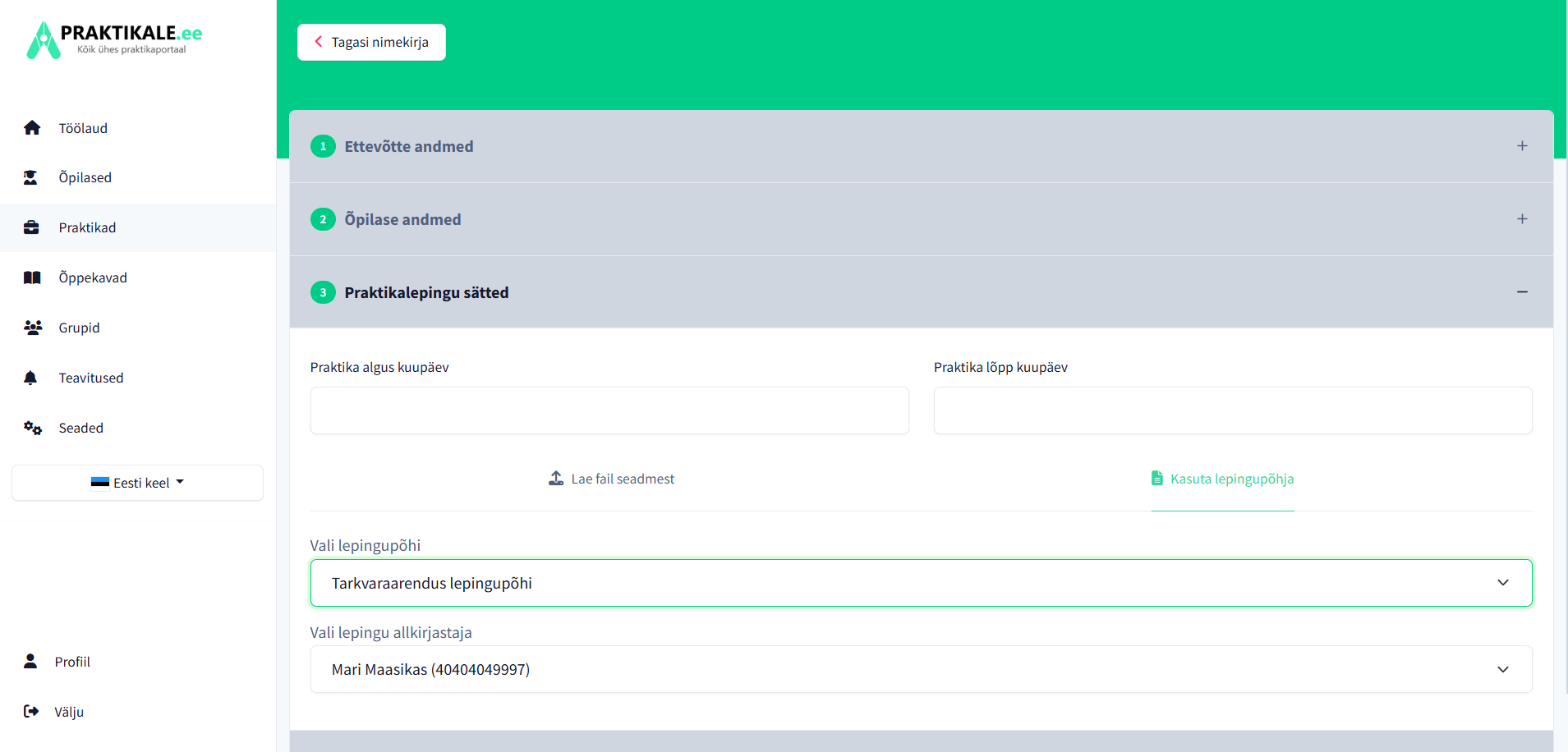Click the Õppekavad book icon
1568x752 pixels.
tap(32, 277)
